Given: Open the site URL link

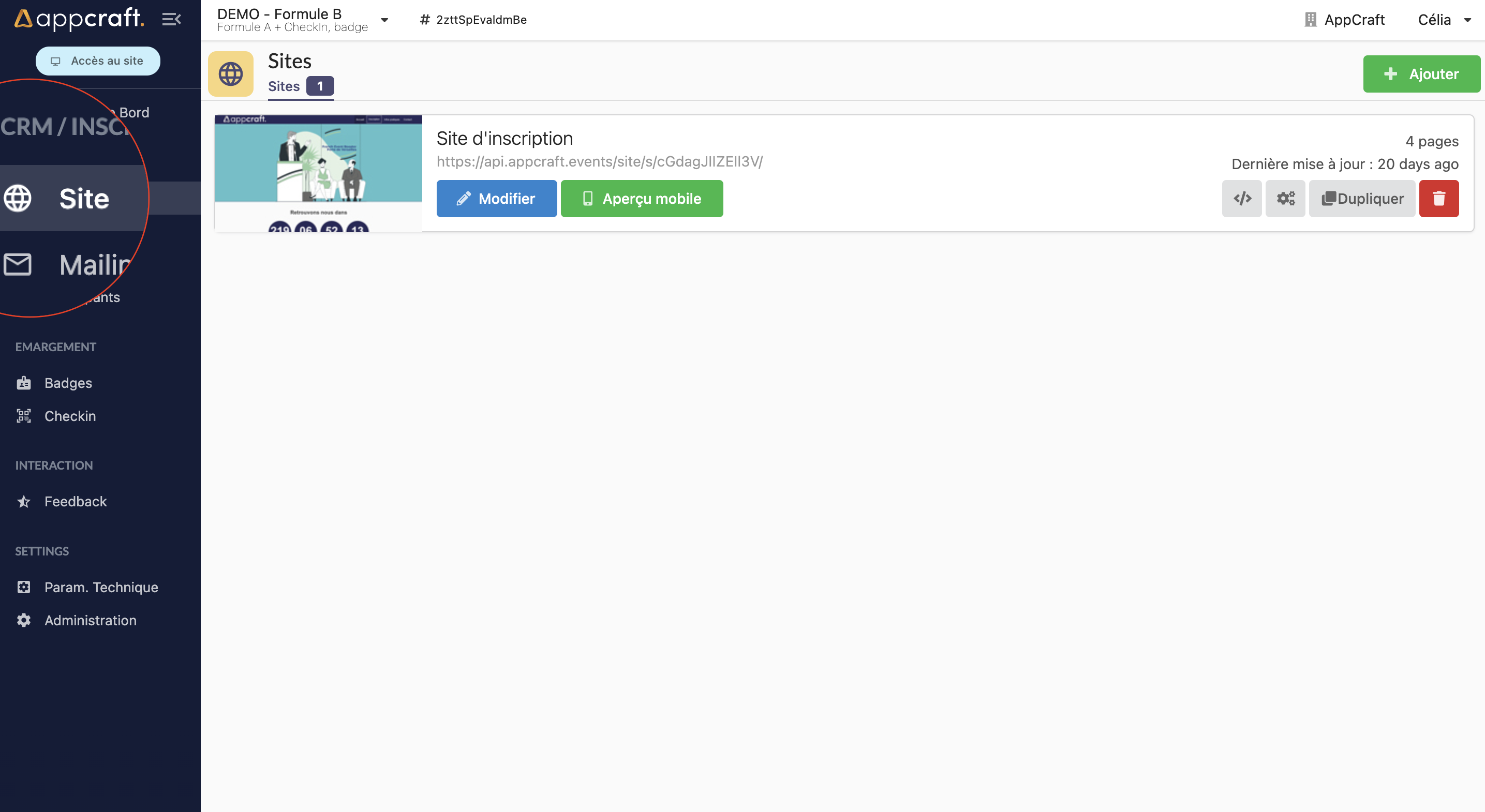Looking at the screenshot, I should point(600,162).
